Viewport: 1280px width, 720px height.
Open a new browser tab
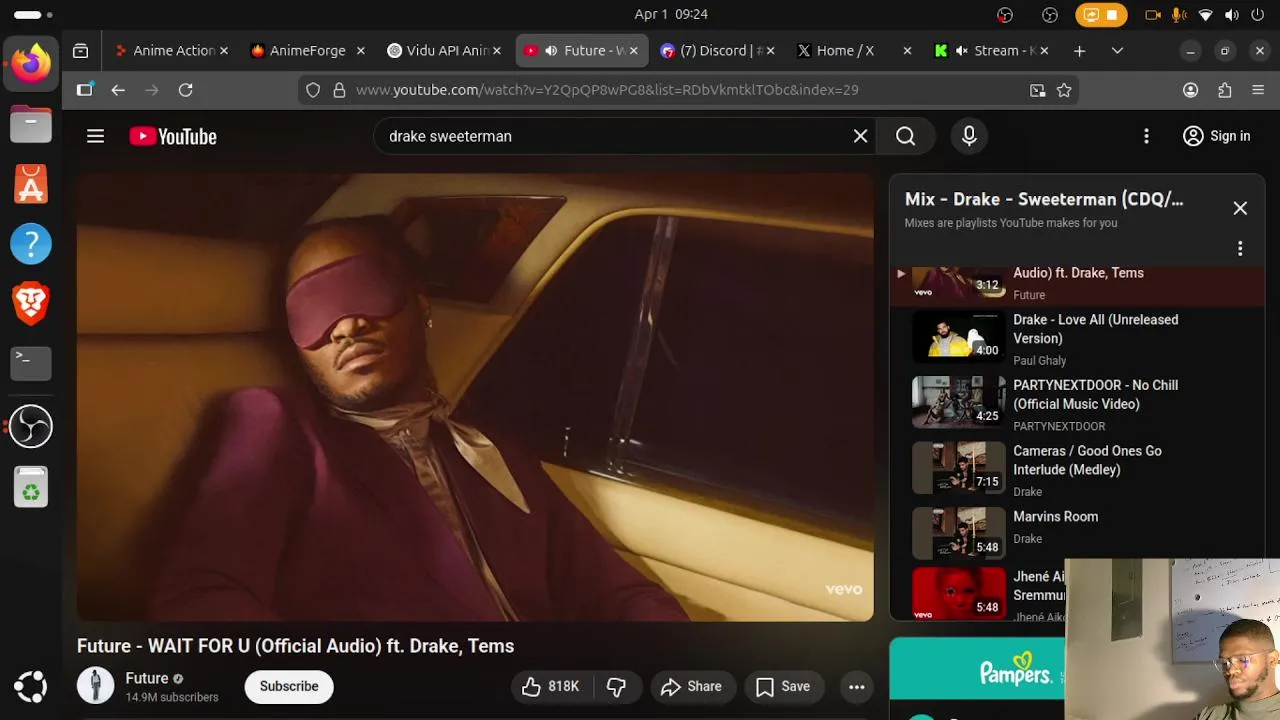(1079, 51)
